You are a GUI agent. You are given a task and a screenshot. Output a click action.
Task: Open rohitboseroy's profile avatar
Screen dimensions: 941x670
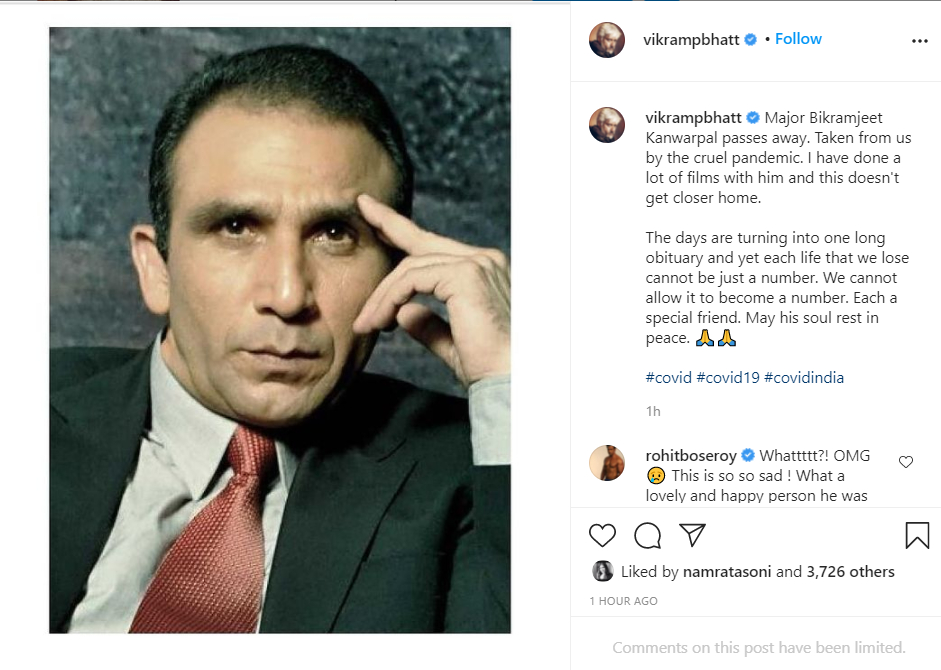[x=607, y=463]
